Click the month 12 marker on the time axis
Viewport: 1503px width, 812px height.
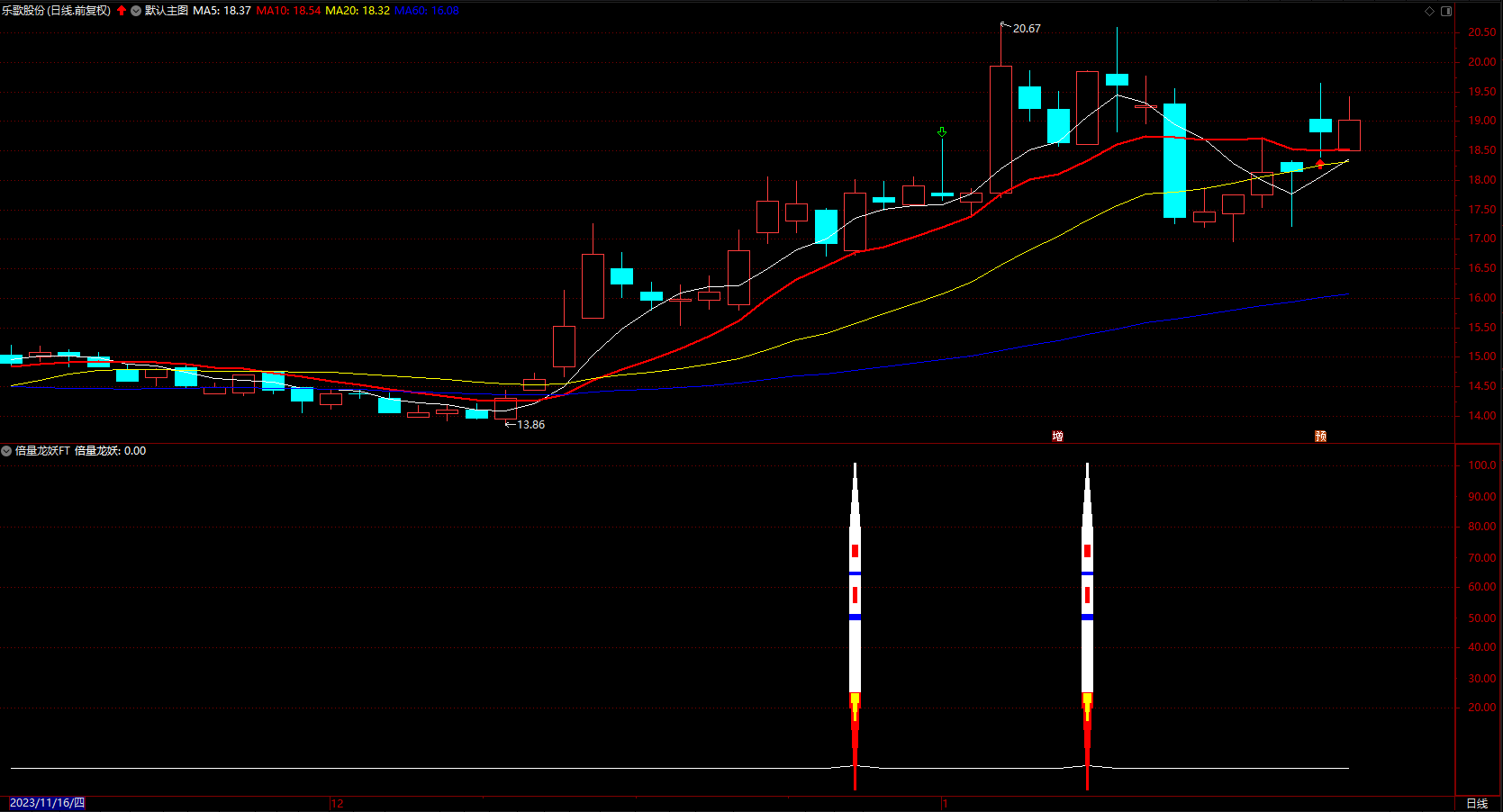[x=338, y=804]
